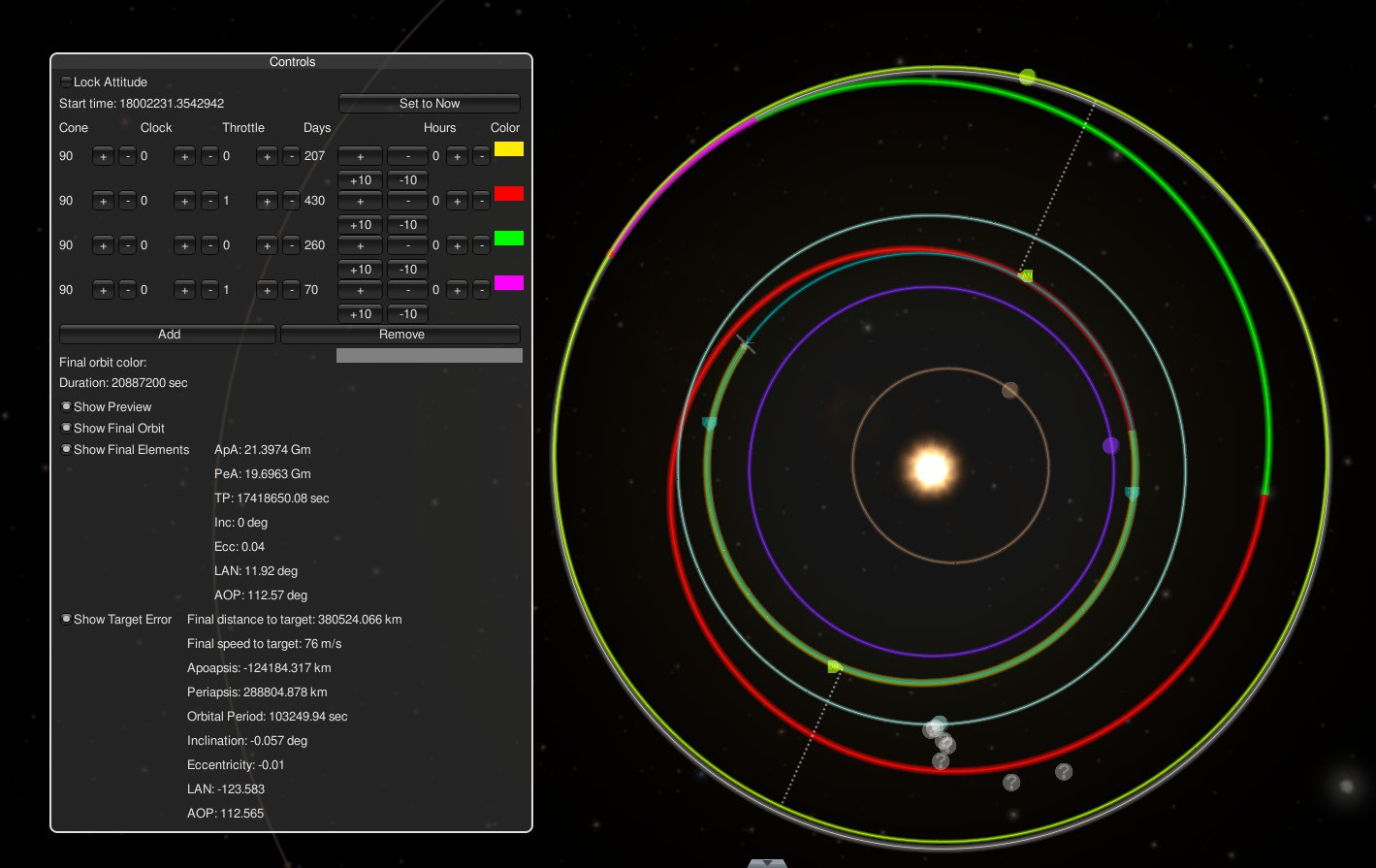Click the Set to Now button

tap(430, 104)
